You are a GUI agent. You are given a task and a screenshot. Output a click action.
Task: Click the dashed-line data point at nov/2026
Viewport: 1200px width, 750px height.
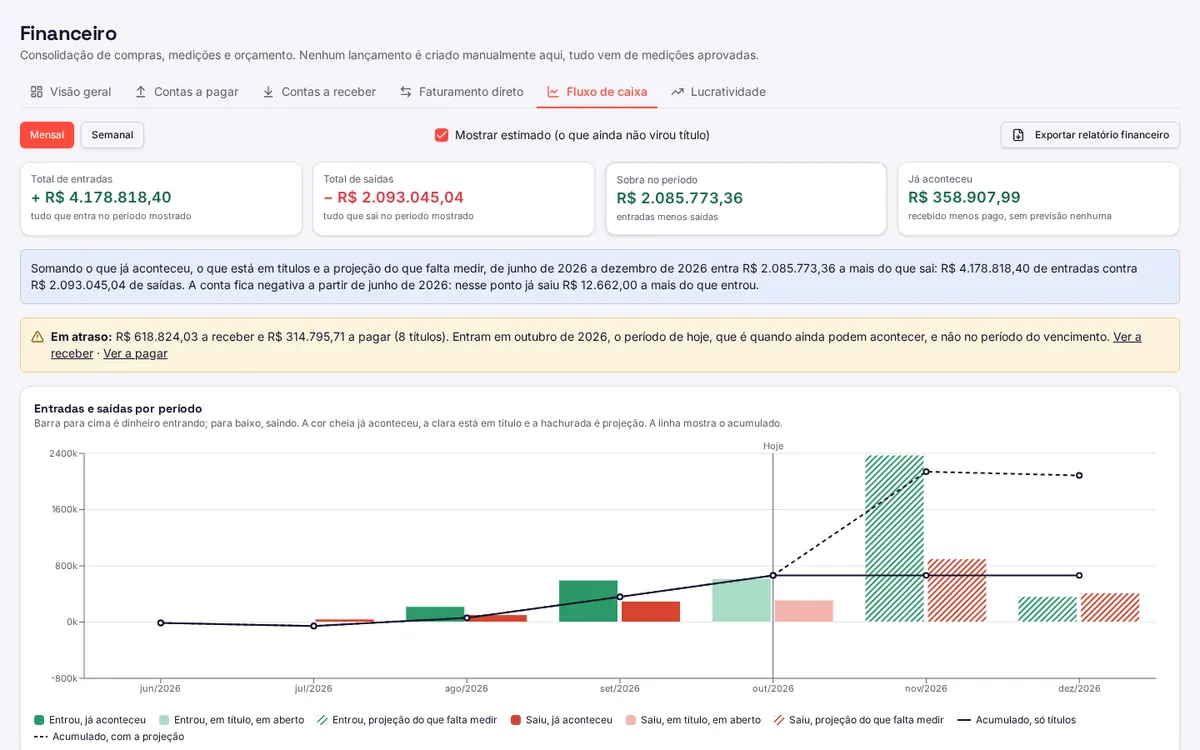pyautogui.click(x=926, y=471)
